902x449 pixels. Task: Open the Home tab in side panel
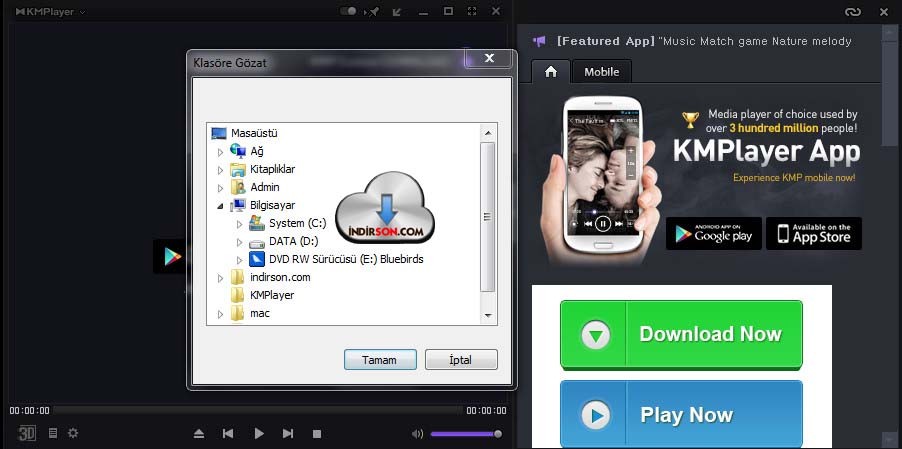pyautogui.click(x=551, y=72)
